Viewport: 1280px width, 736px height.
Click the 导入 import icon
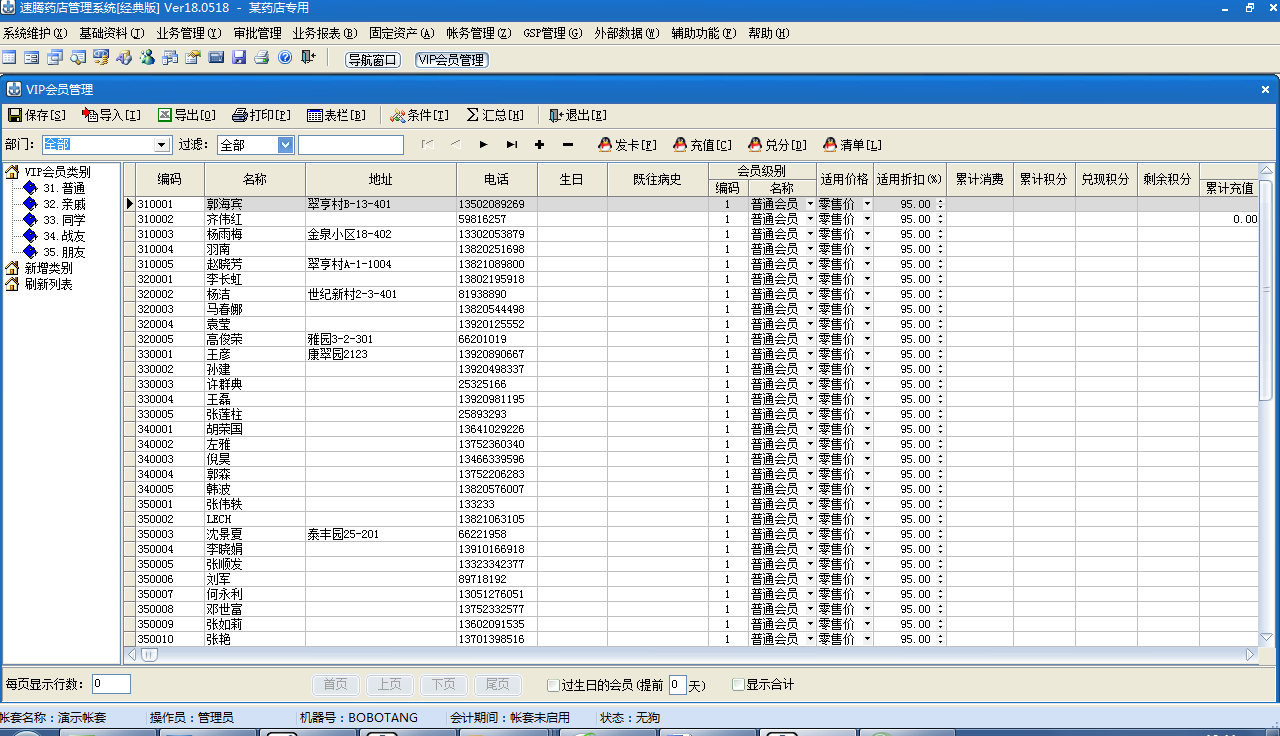tap(90, 115)
